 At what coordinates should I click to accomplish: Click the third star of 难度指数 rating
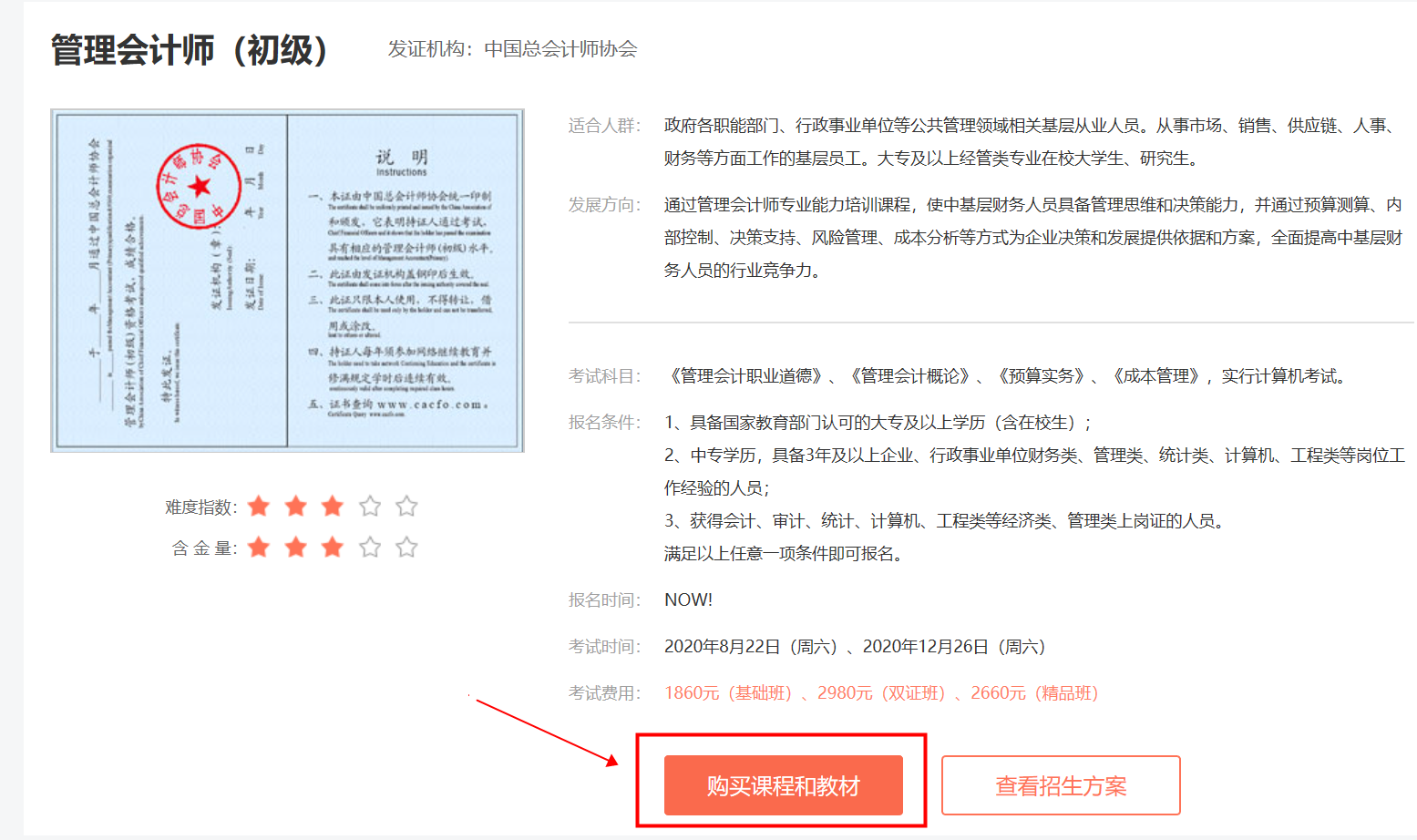coord(333,507)
